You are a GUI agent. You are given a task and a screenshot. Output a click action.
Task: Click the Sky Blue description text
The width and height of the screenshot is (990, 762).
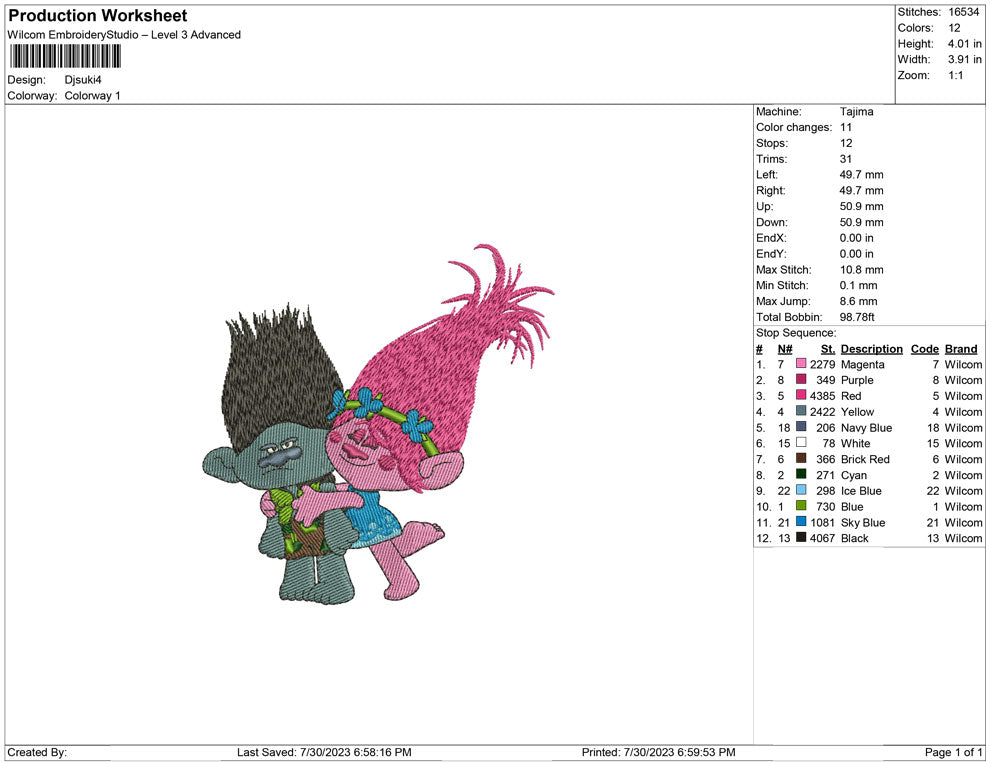point(863,522)
